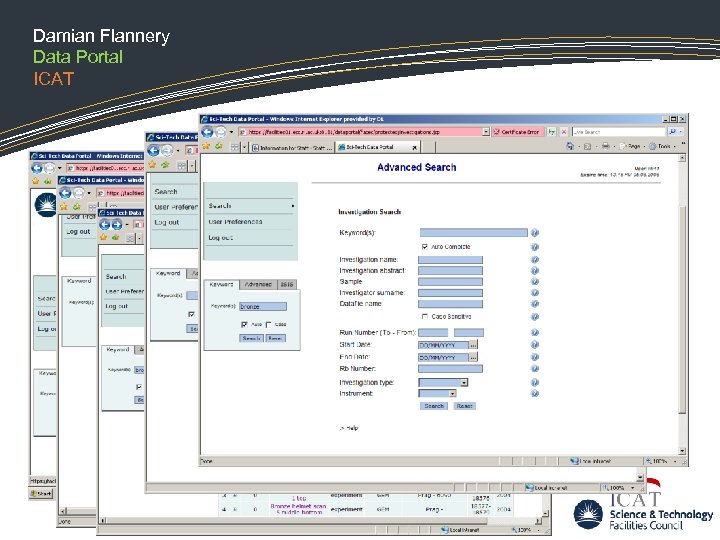Switch to the Advanced tab in the side panel
720x540 pixels.
(x=258, y=285)
